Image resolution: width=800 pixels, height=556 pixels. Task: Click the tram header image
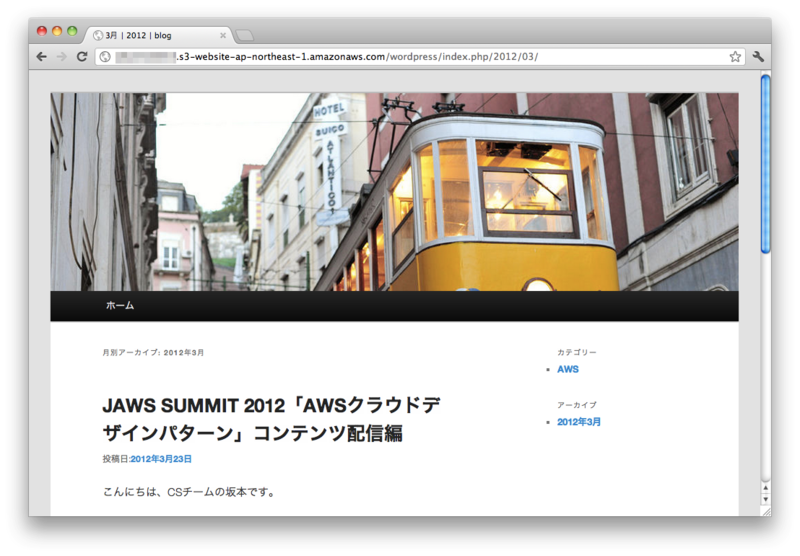pos(394,192)
